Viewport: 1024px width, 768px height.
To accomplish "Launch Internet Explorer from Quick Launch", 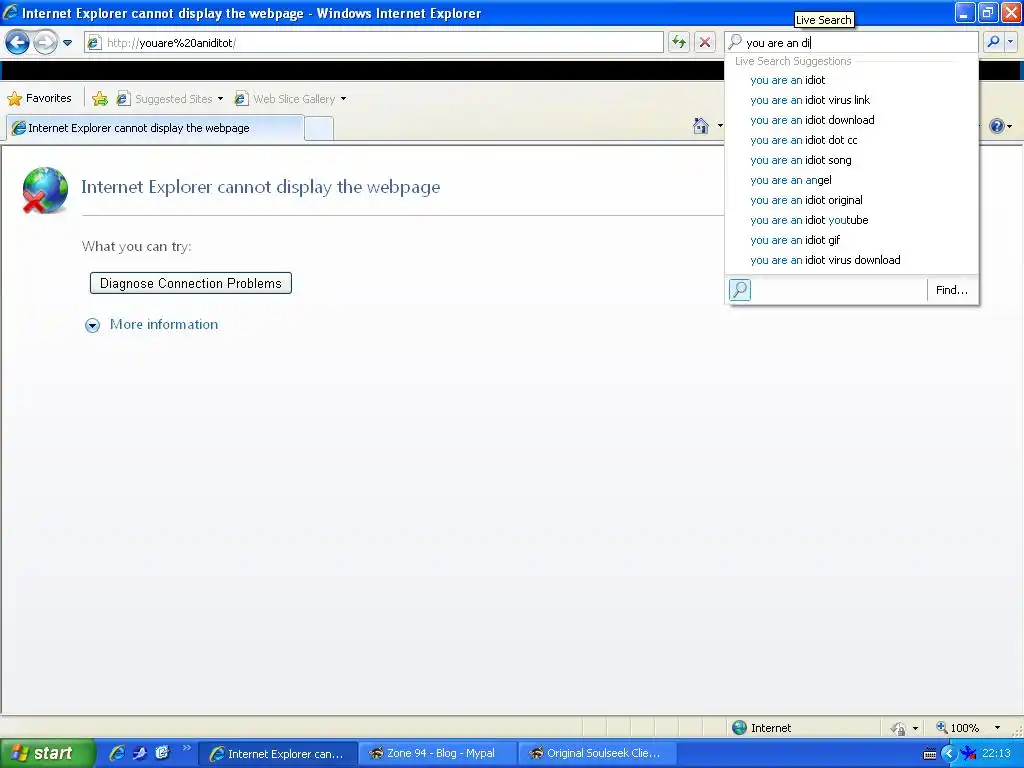I will (117, 753).
